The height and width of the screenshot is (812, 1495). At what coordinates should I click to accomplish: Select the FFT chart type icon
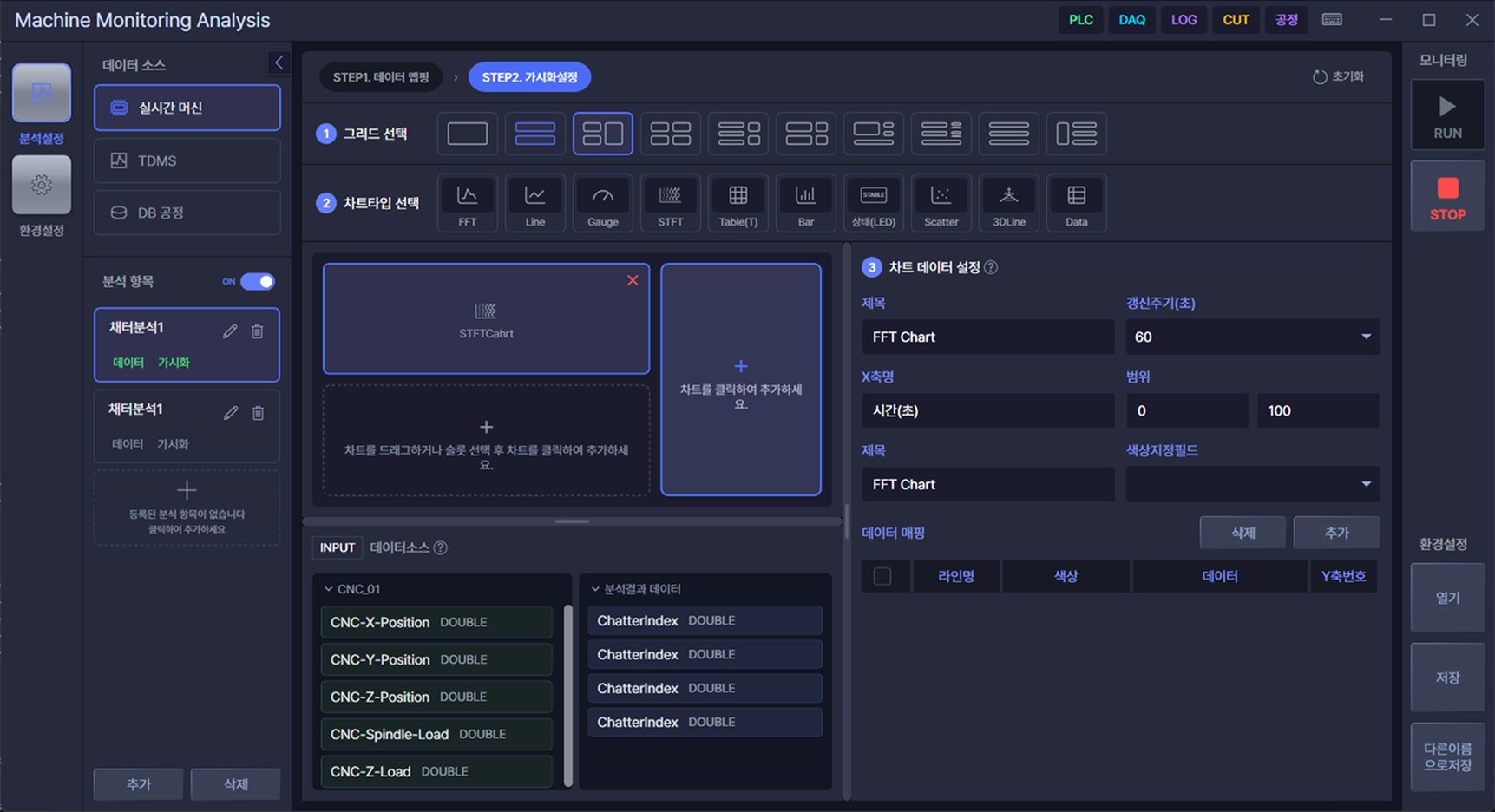pyautogui.click(x=467, y=202)
